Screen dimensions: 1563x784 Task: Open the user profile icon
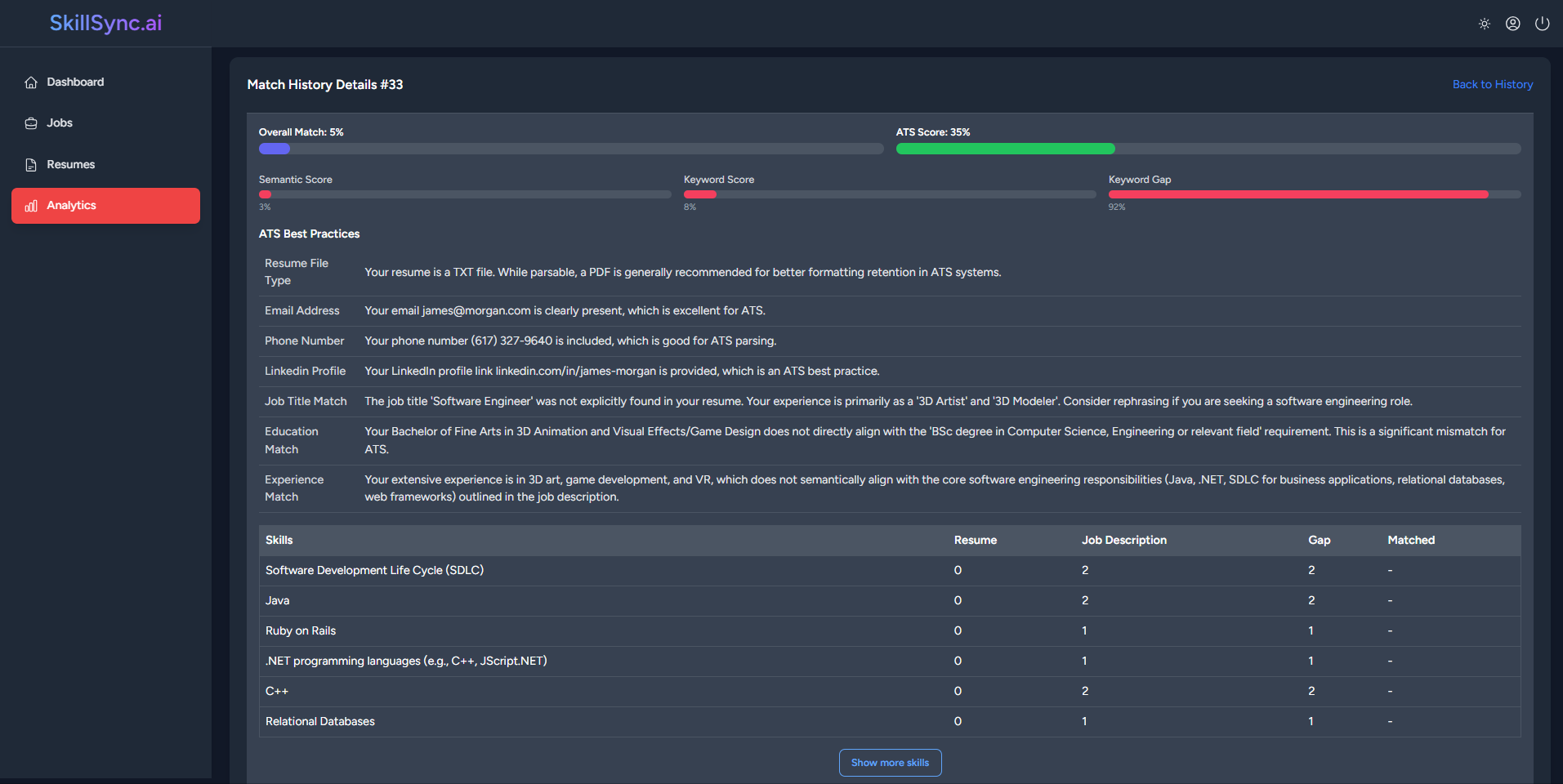(x=1512, y=24)
